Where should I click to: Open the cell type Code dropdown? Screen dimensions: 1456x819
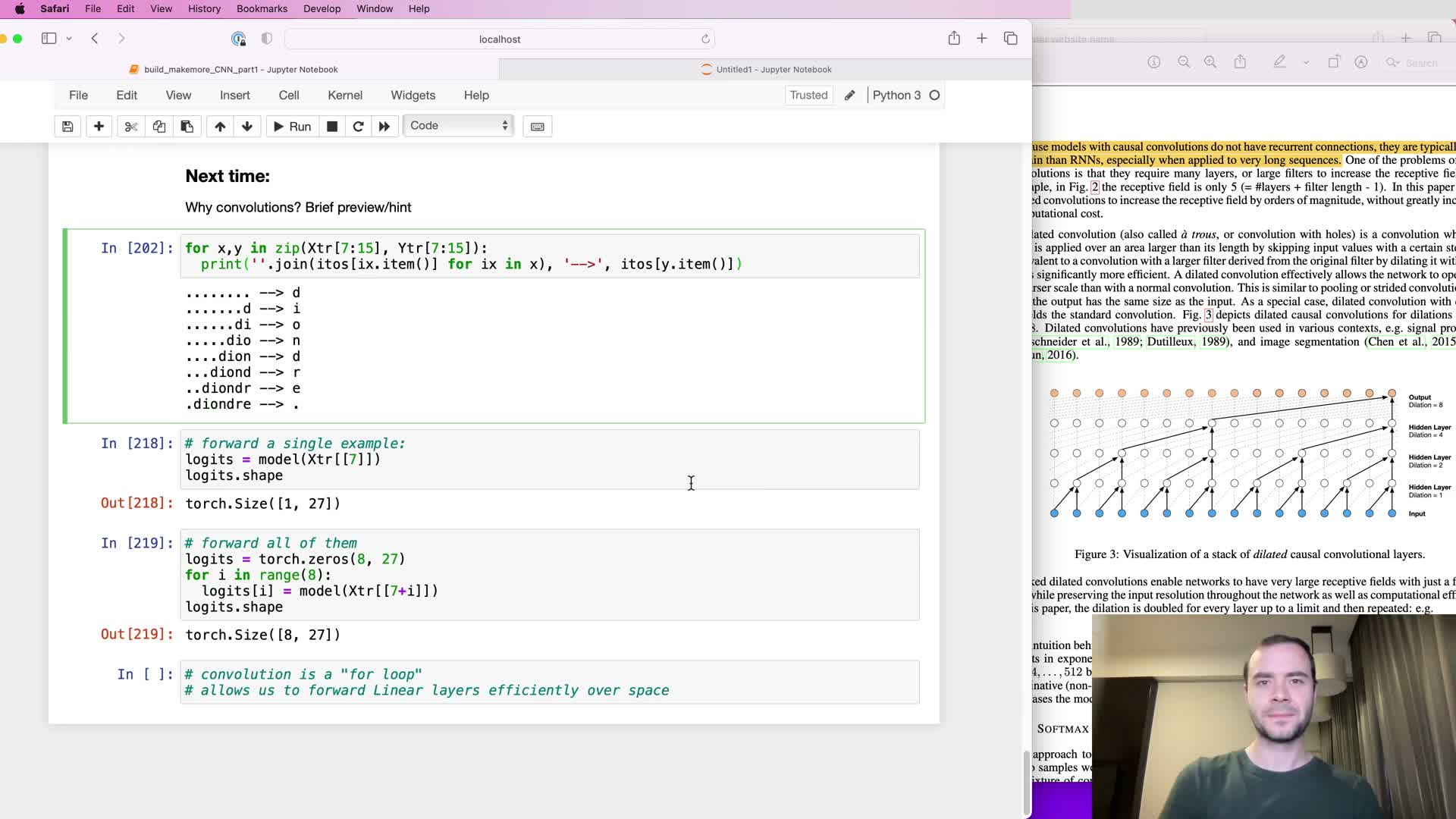point(458,126)
